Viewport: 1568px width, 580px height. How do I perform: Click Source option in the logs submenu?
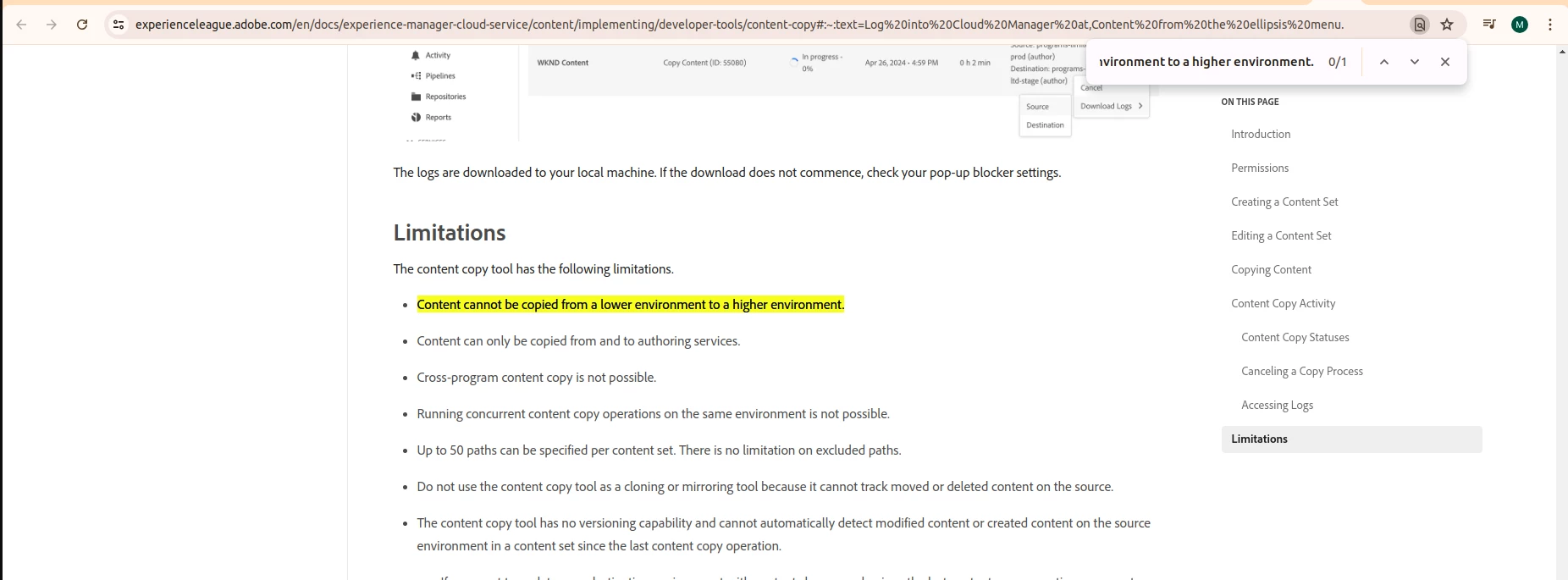(x=1037, y=107)
